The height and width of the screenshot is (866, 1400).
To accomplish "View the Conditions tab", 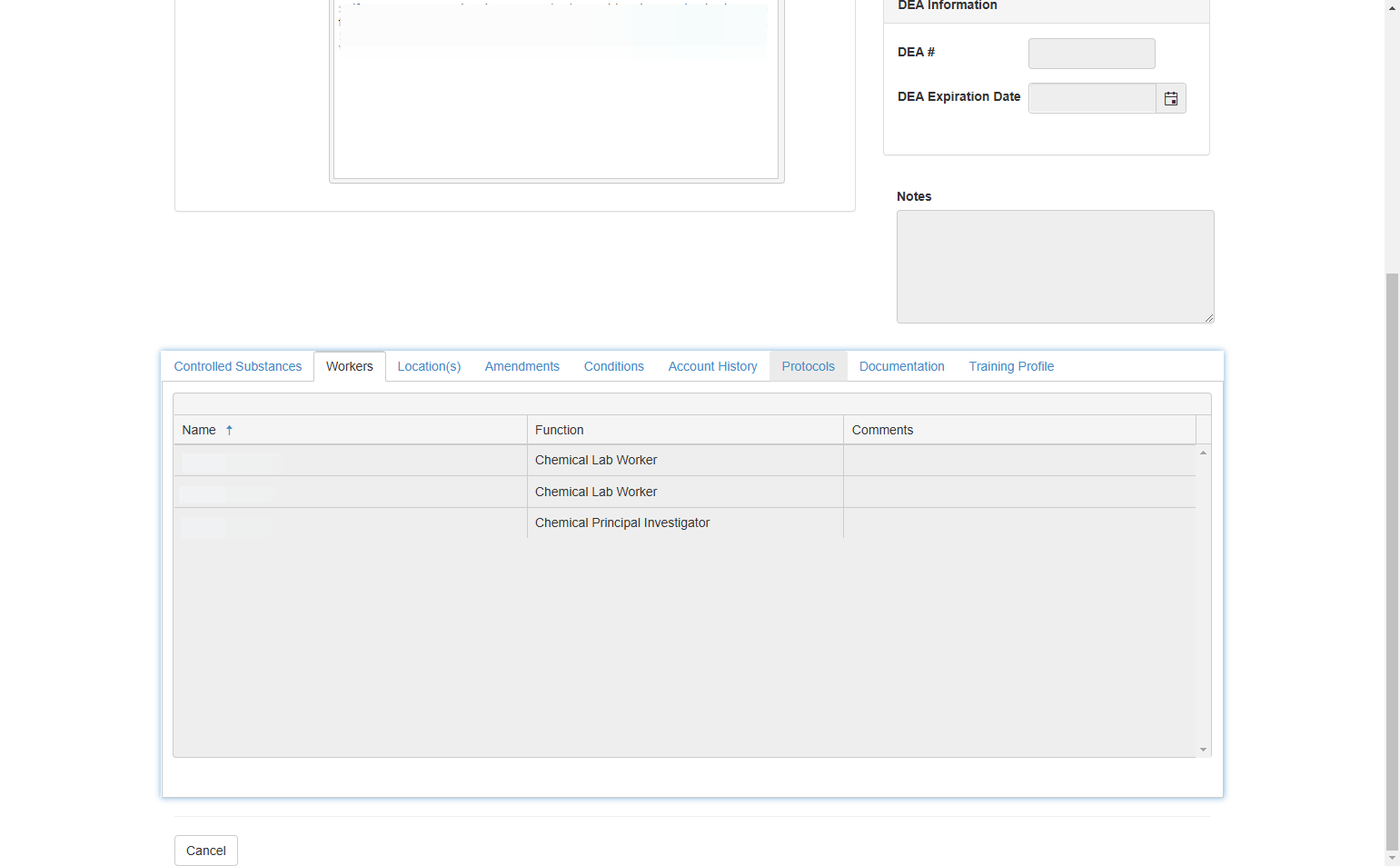I will [x=614, y=366].
